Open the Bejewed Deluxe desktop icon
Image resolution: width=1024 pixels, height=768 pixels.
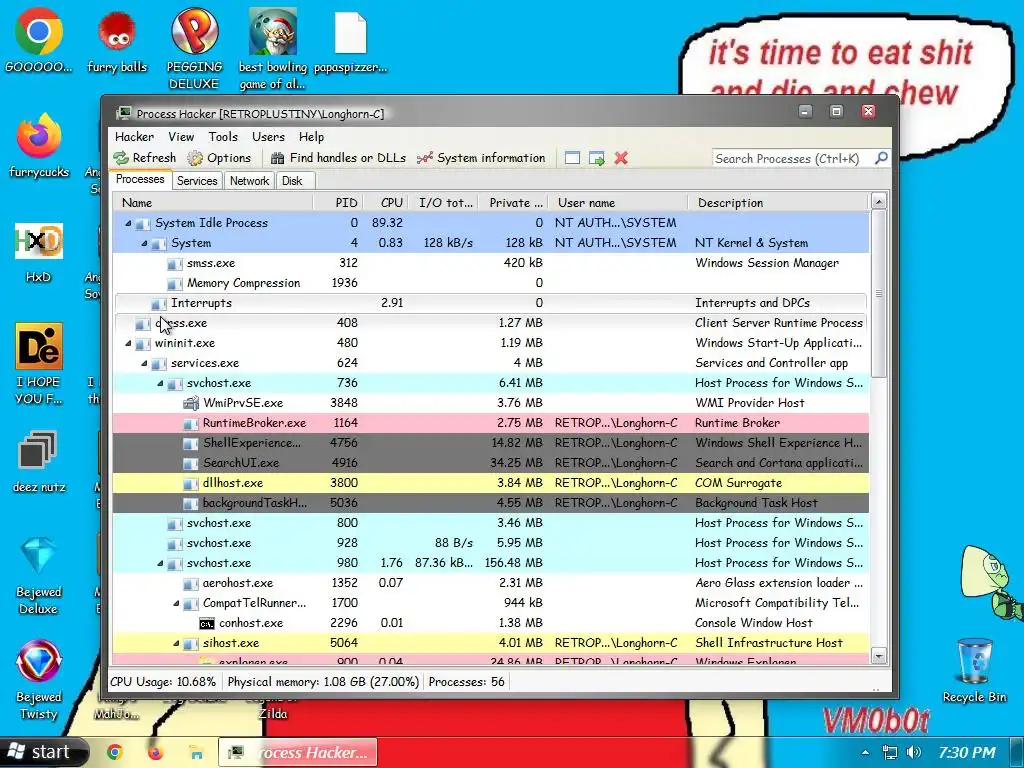tap(39, 575)
